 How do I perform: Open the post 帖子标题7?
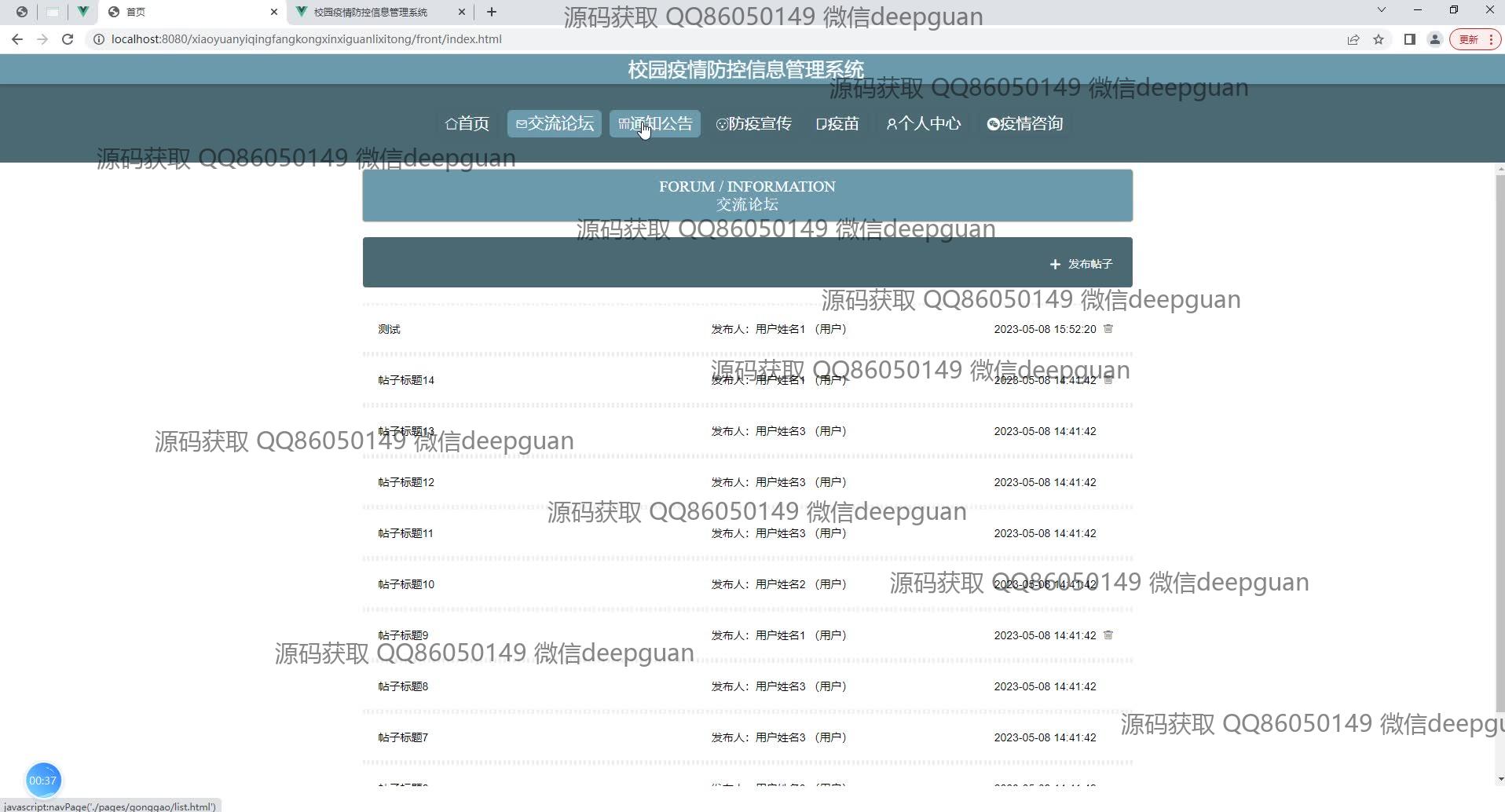point(403,738)
